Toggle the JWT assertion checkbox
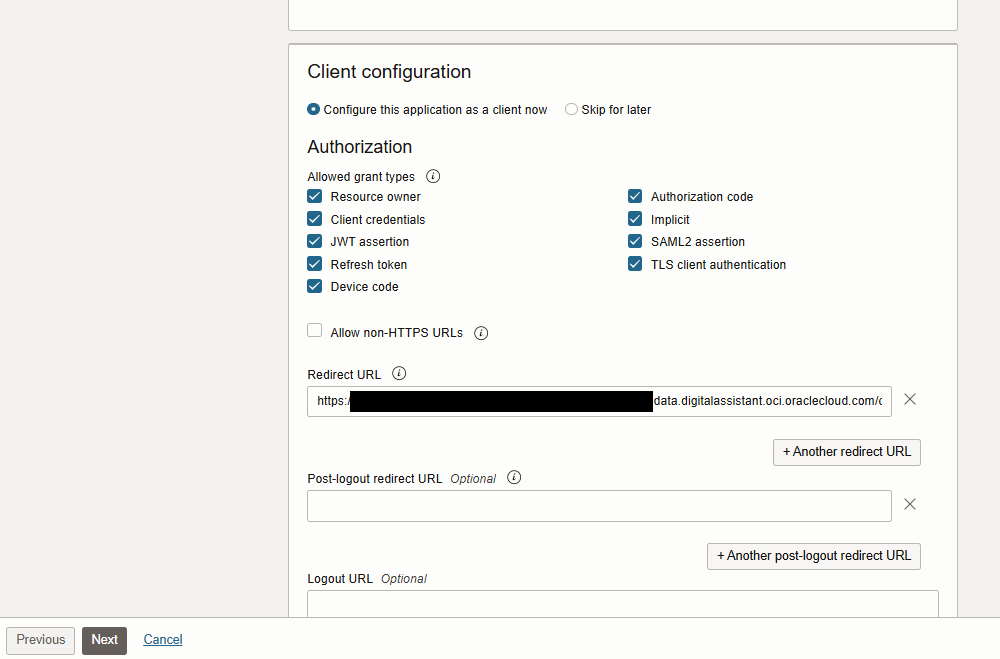The width and height of the screenshot is (1000, 659). click(x=315, y=241)
